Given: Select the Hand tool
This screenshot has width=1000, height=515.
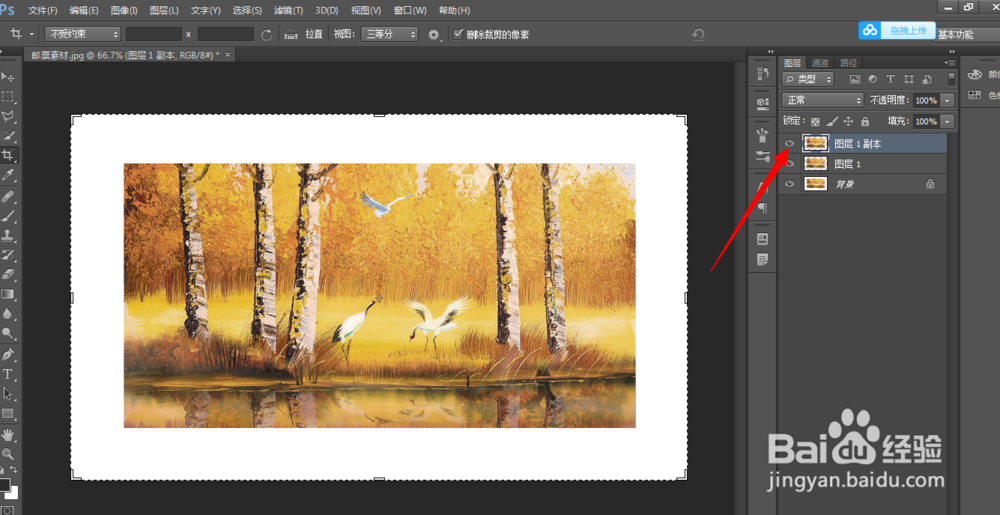Looking at the screenshot, I should coord(8,435).
